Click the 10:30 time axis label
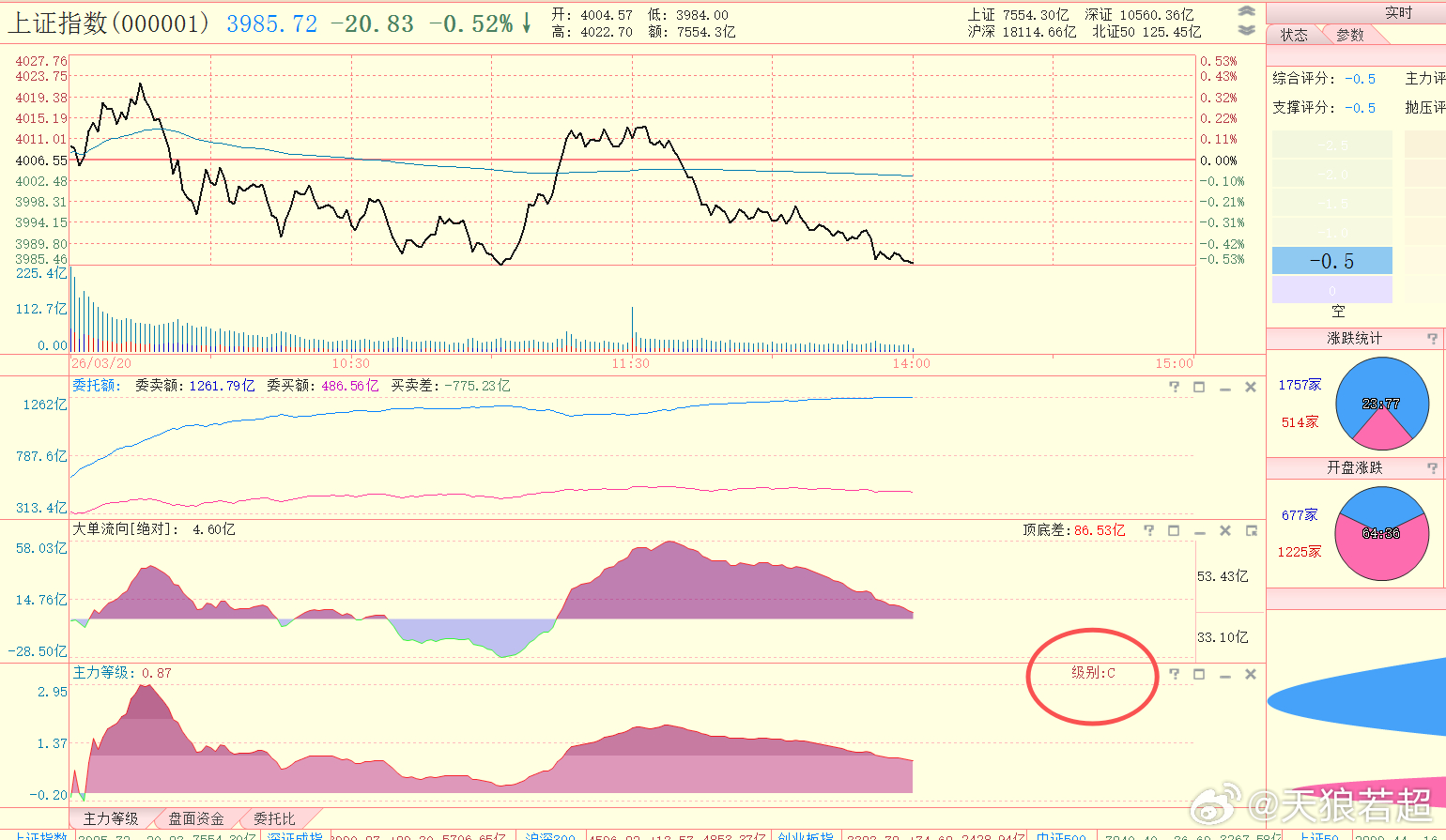This screenshot has width=1446, height=840. pos(350,363)
